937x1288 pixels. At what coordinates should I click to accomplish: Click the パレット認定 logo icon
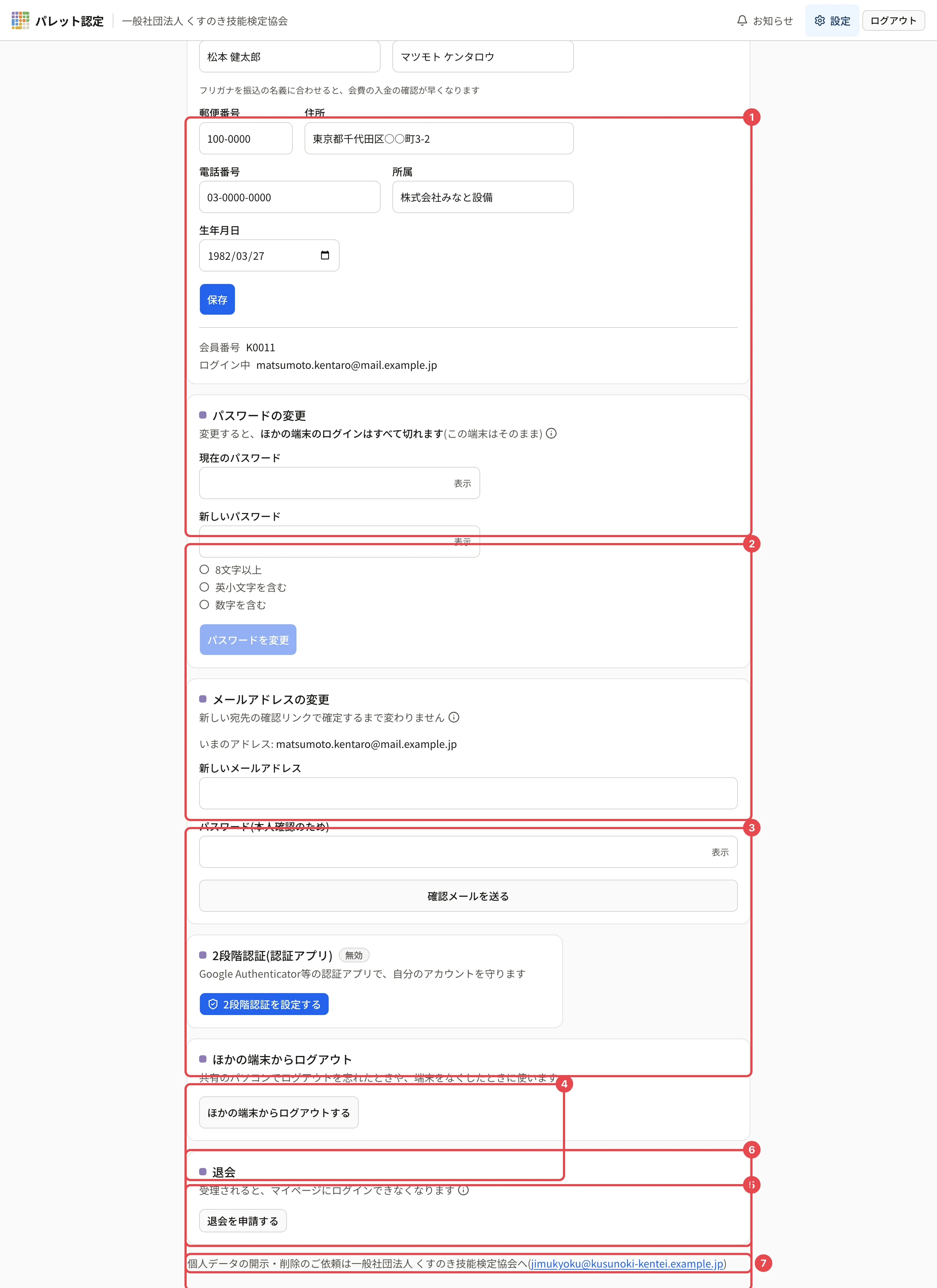point(20,20)
